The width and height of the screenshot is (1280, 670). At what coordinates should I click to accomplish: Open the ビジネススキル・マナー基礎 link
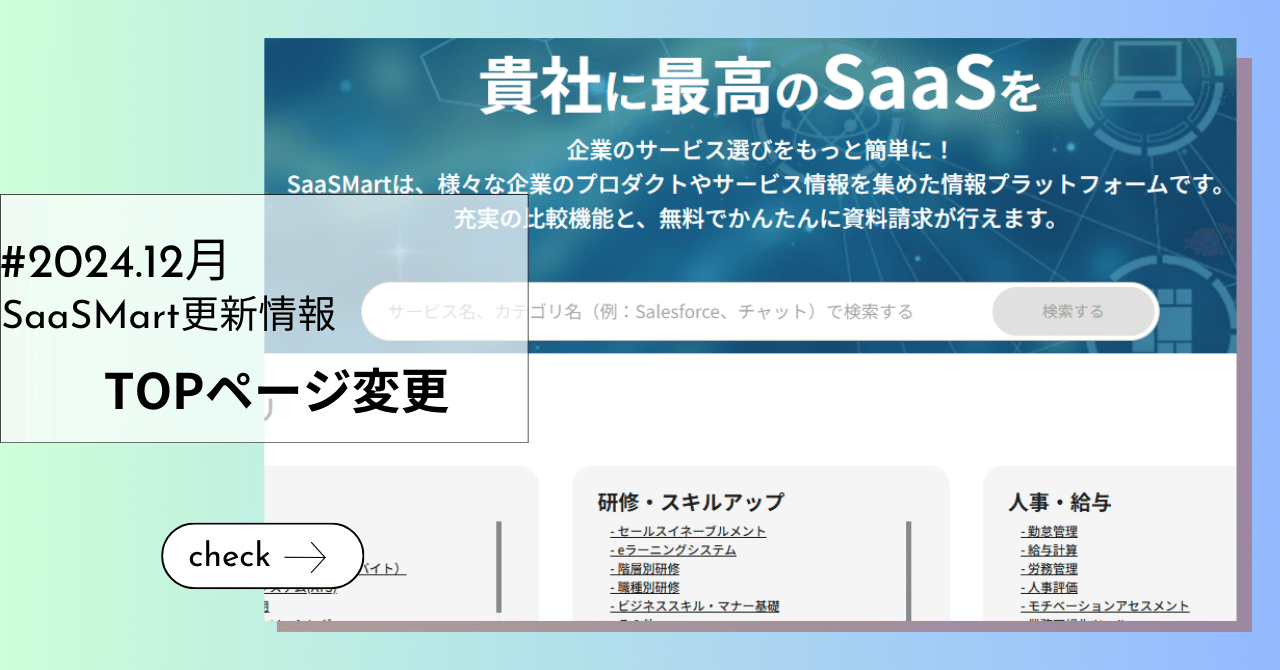click(693, 607)
